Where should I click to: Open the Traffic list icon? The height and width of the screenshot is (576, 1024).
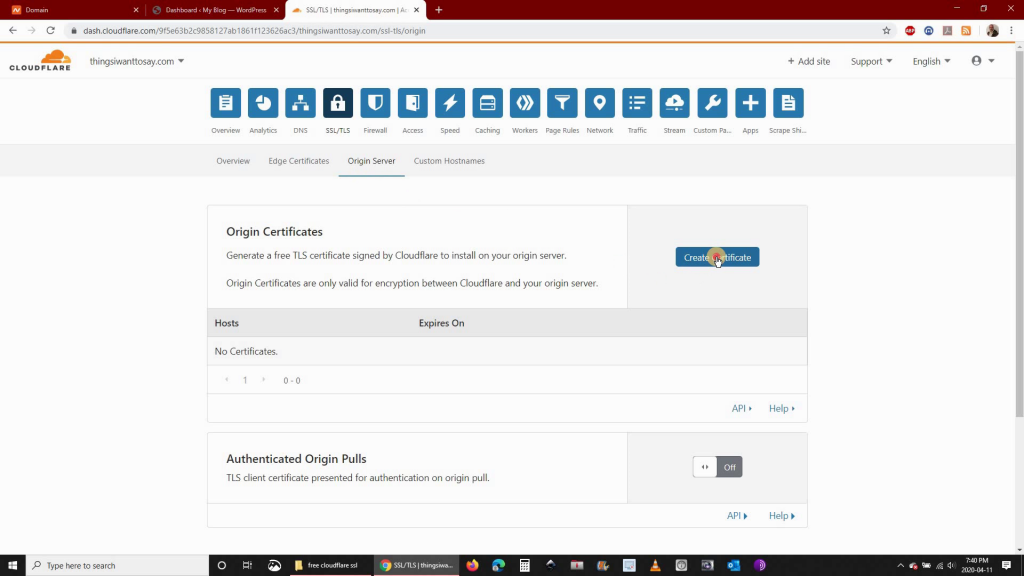click(x=637, y=103)
